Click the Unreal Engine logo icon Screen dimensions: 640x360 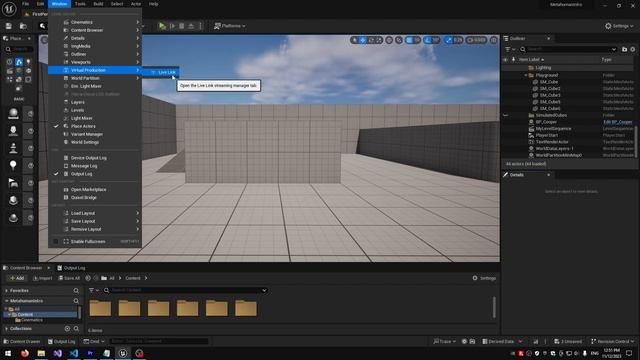tap(9, 8)
